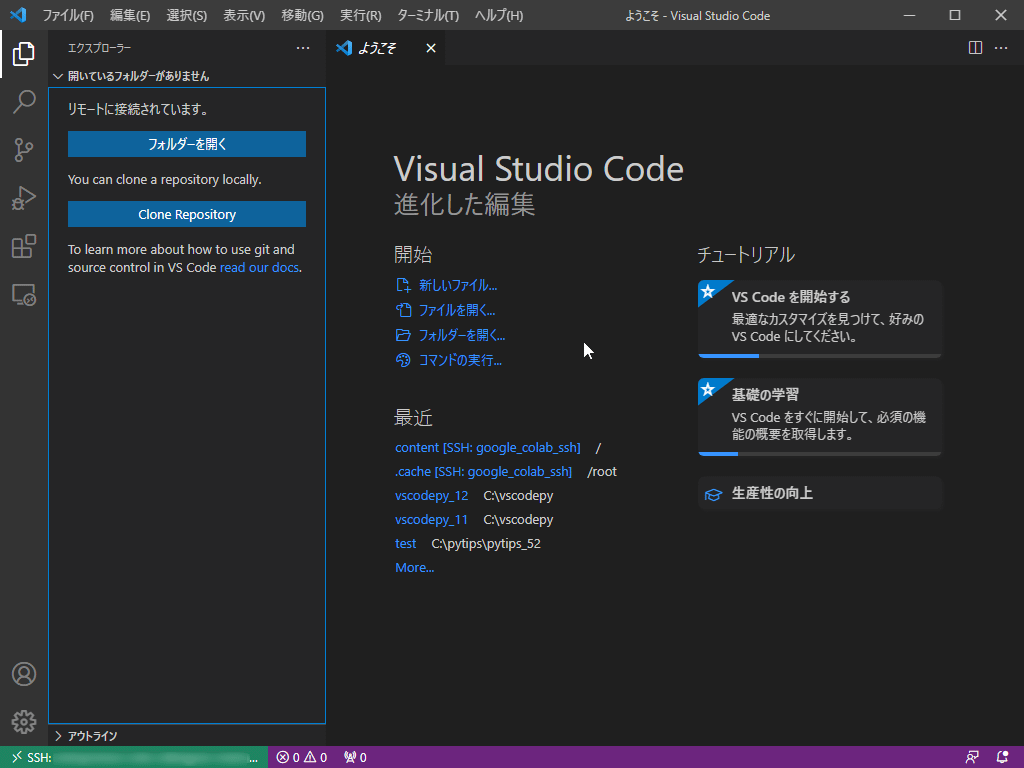
Task: Click the Clone Repository button
Action: coord(186,214)
